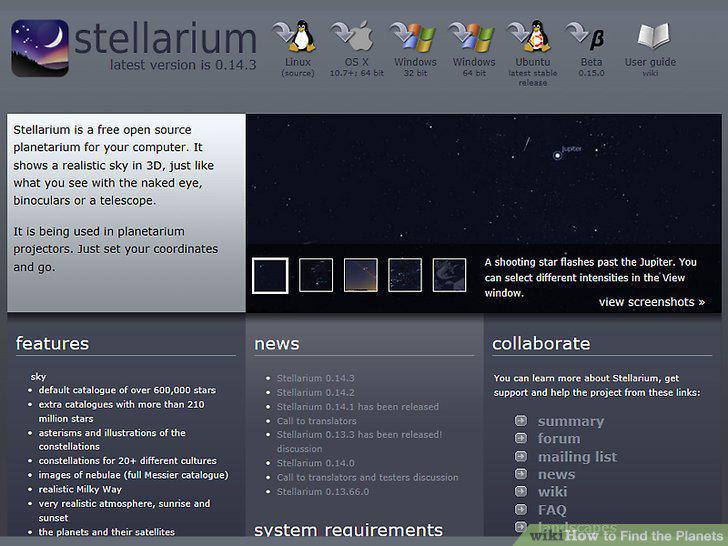Open Stellarium 0.13.3 has been released link

click(359, 435)
